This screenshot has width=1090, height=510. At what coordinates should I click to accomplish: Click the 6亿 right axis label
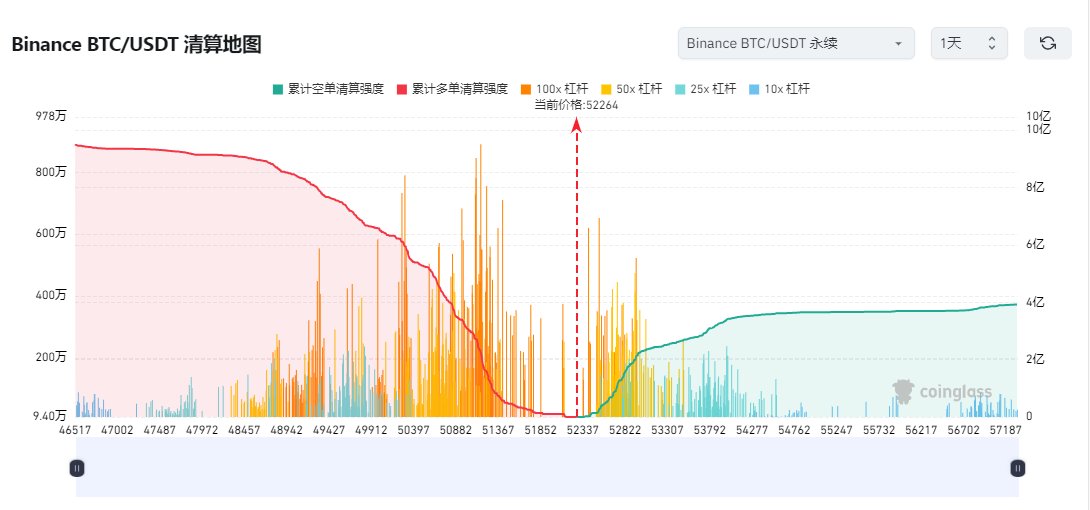(1034, 245)
